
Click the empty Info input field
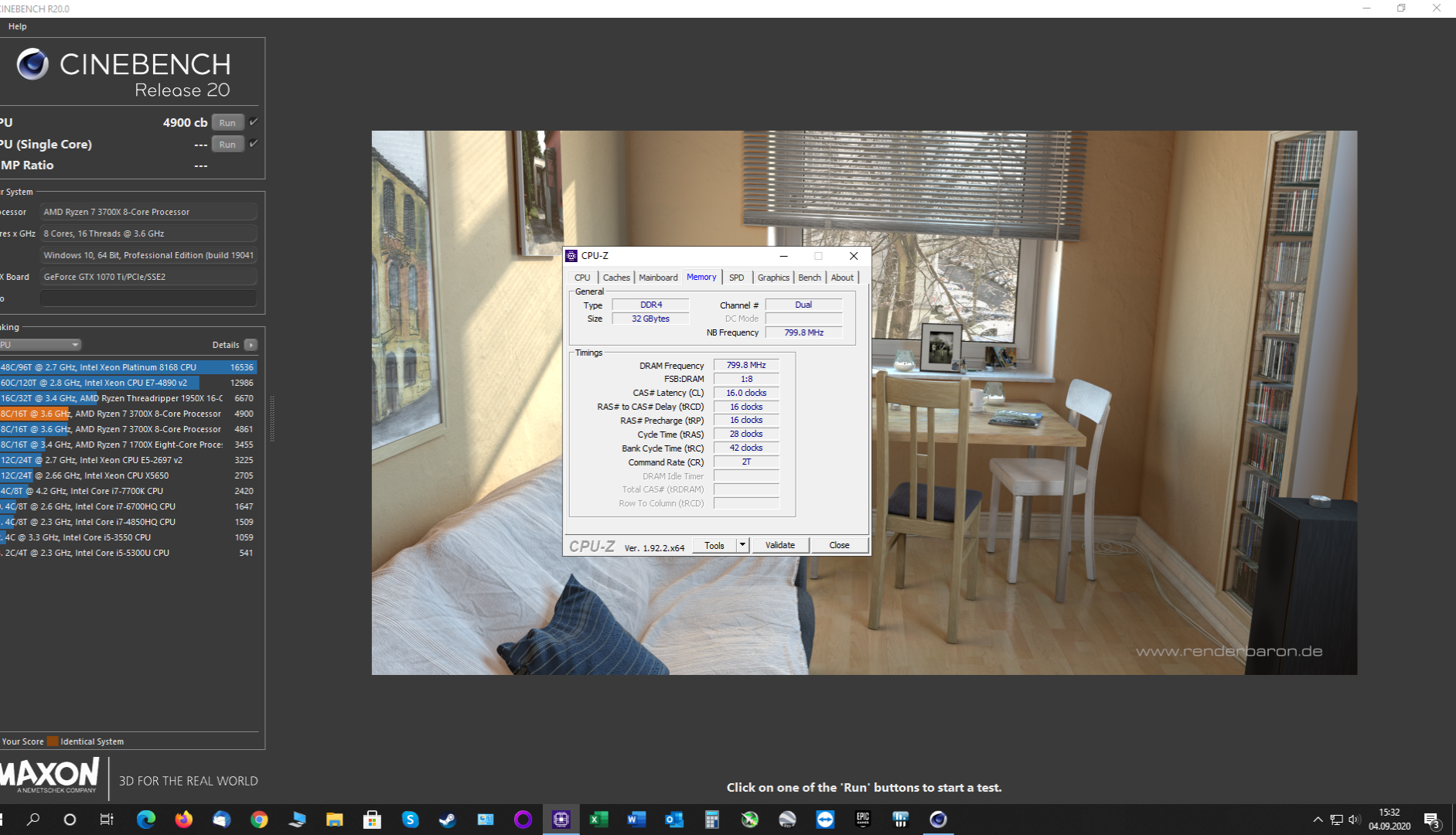pos(148,298)
